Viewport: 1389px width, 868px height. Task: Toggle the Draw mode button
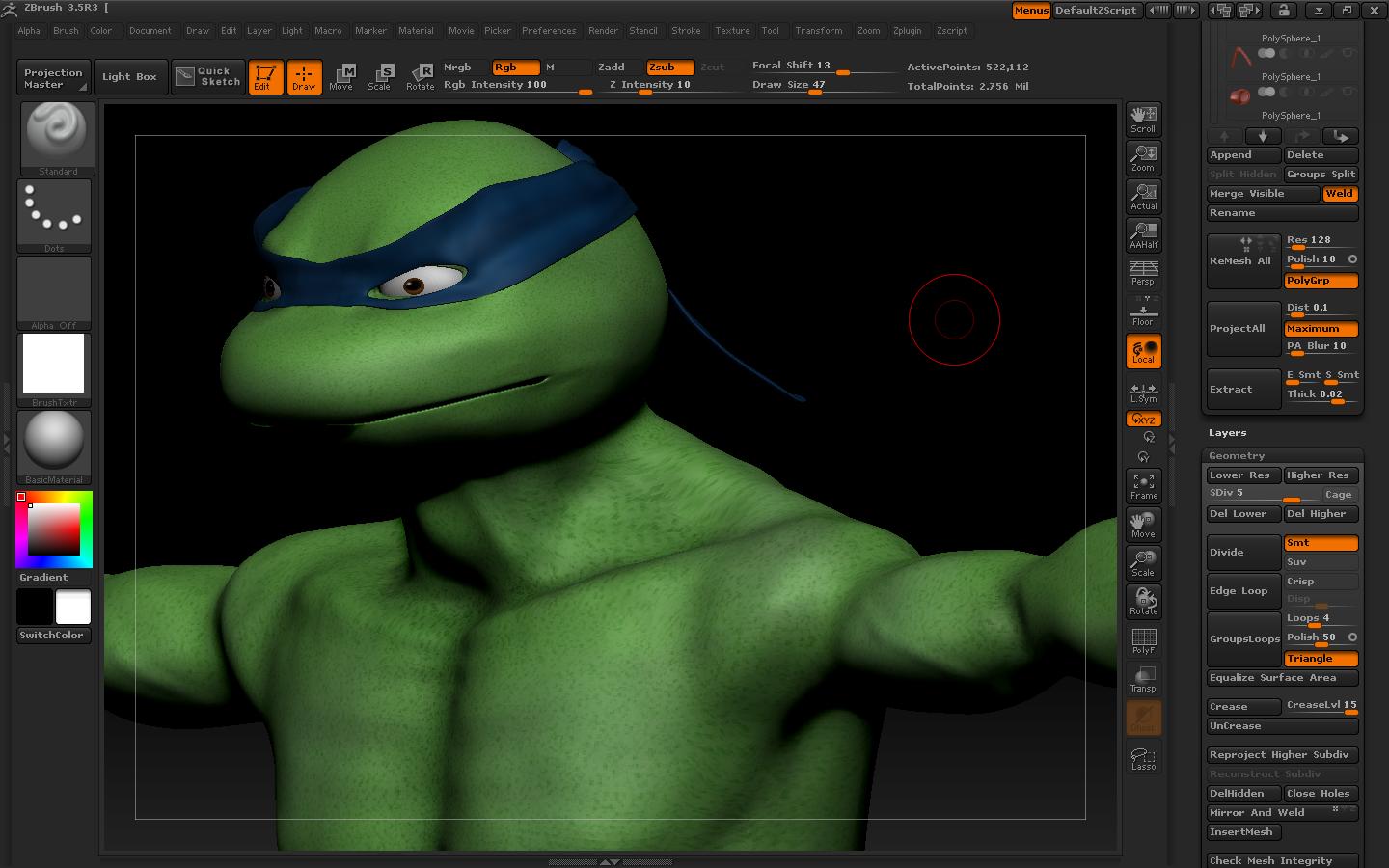point(304,77)
